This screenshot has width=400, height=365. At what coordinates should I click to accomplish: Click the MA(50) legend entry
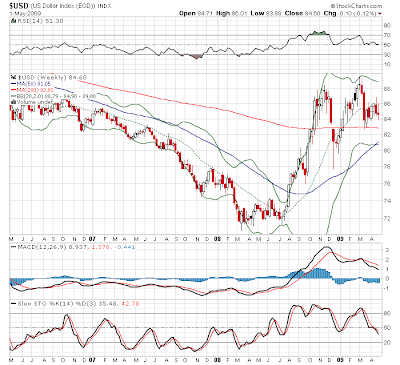pyautogui.click(x=31, y=84)
